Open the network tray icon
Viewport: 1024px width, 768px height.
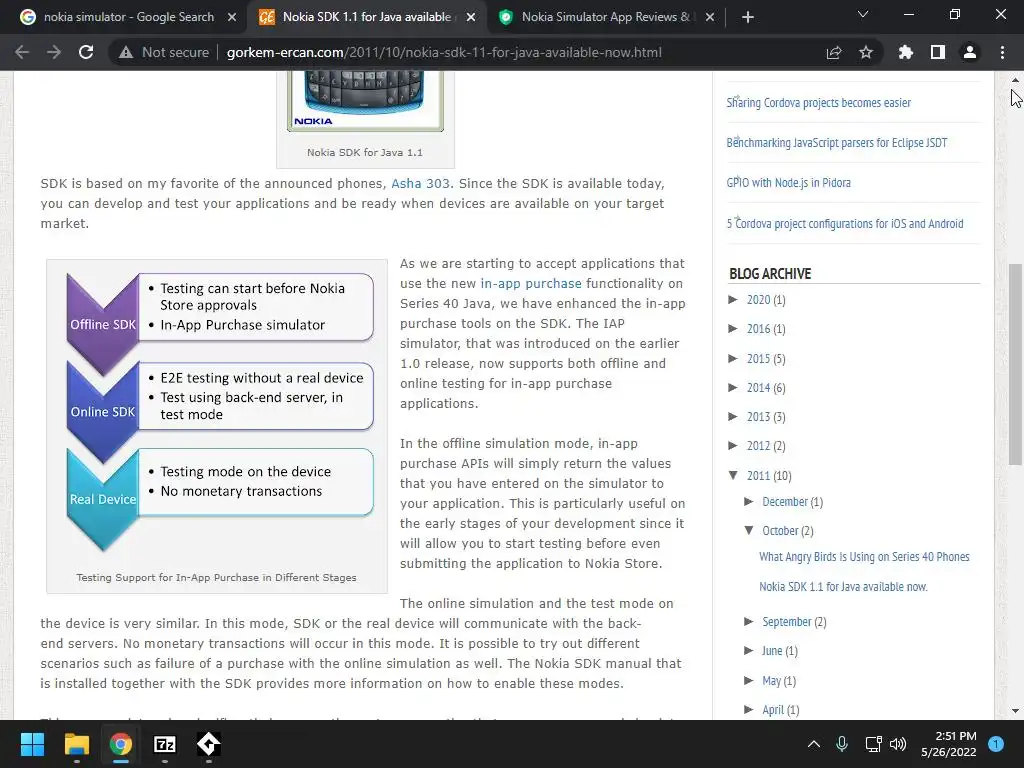tap(873, 744)
